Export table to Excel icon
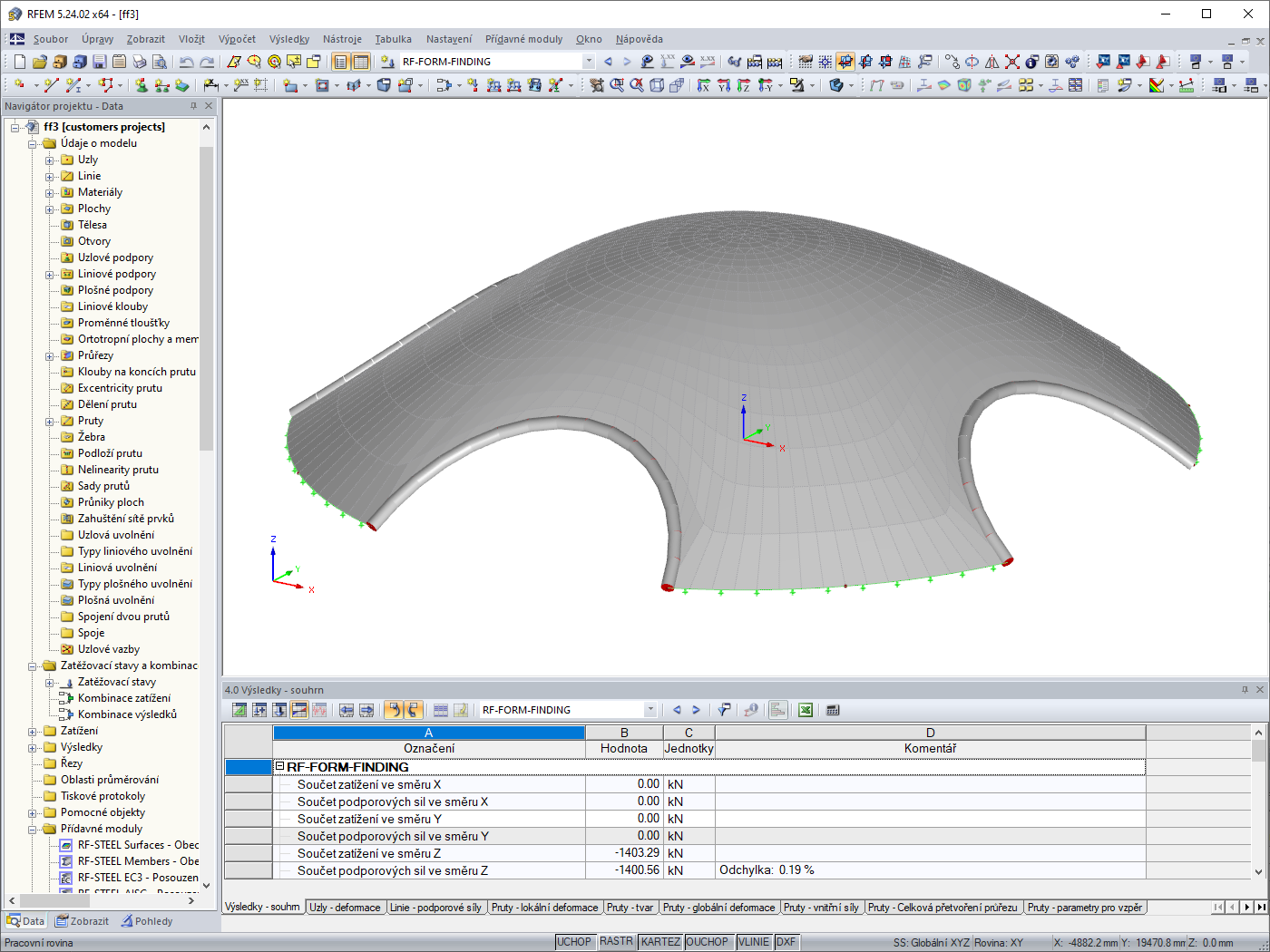Screen dimensions: 1270x952 pyautogui.click(x=805, y=710)
